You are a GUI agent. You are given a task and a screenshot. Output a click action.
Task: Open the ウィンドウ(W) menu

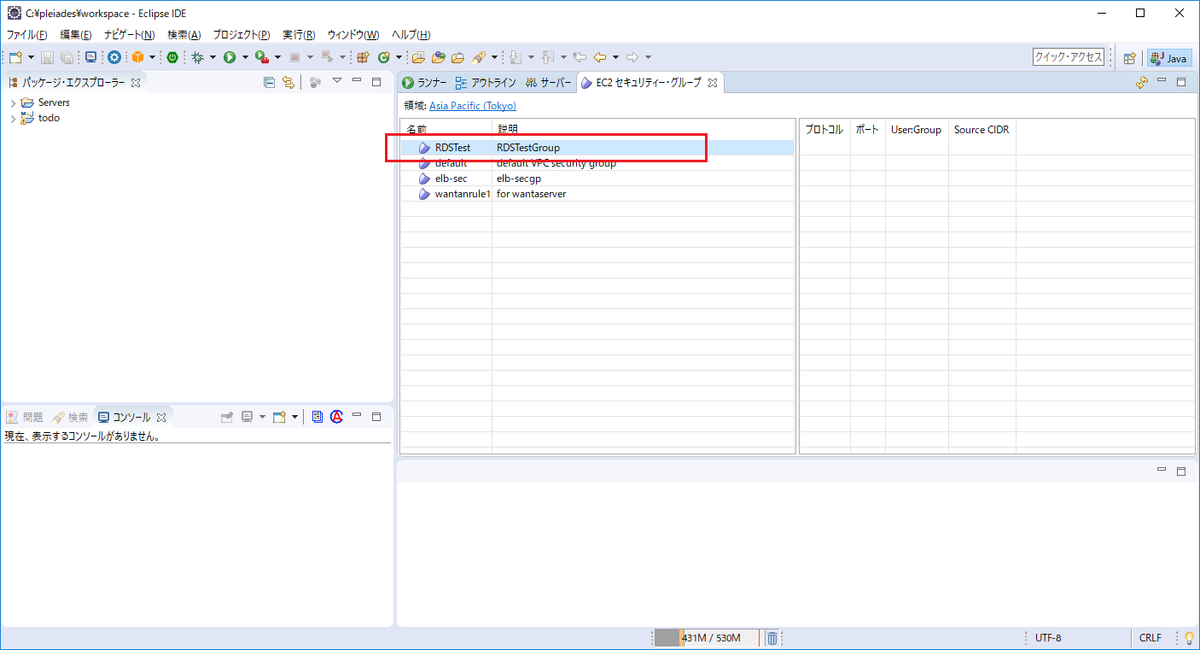(x=353, y=35)
